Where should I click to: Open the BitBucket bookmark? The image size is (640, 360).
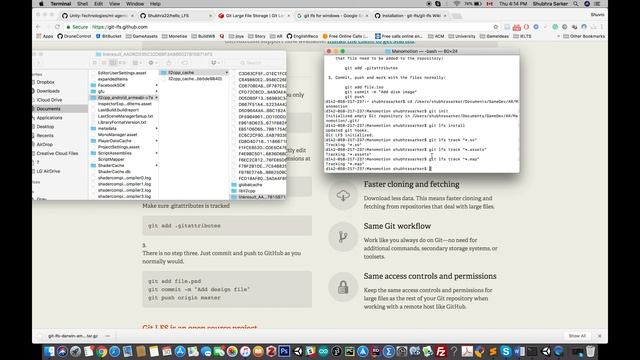[x=108, y=36]
